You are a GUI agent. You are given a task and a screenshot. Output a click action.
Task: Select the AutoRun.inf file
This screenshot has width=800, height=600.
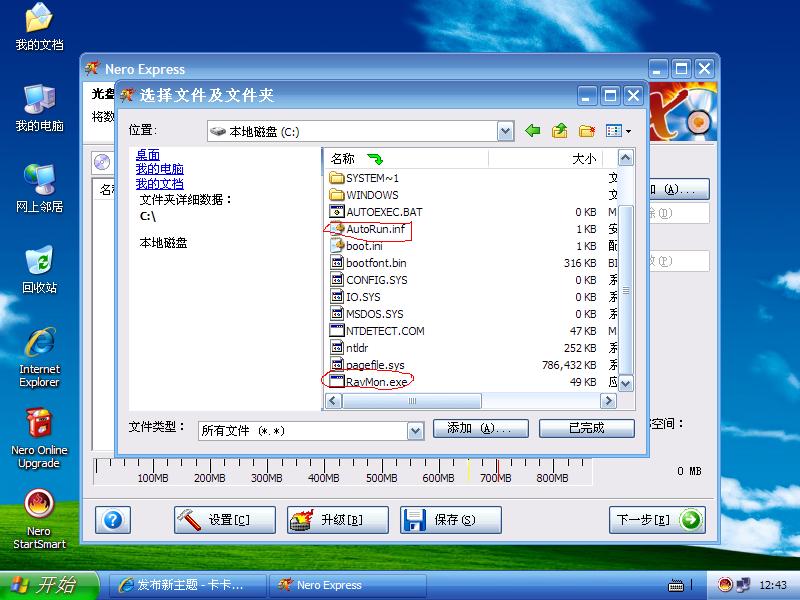[x=367, y=229]
